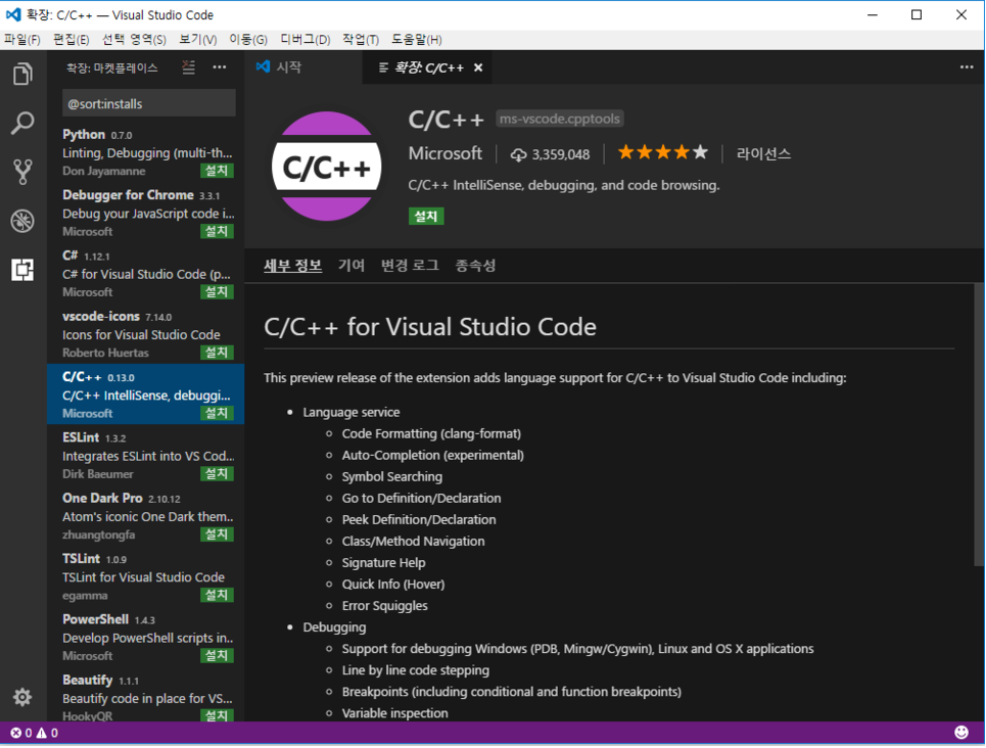Open the 편집(E) menu

click(71, 40)
